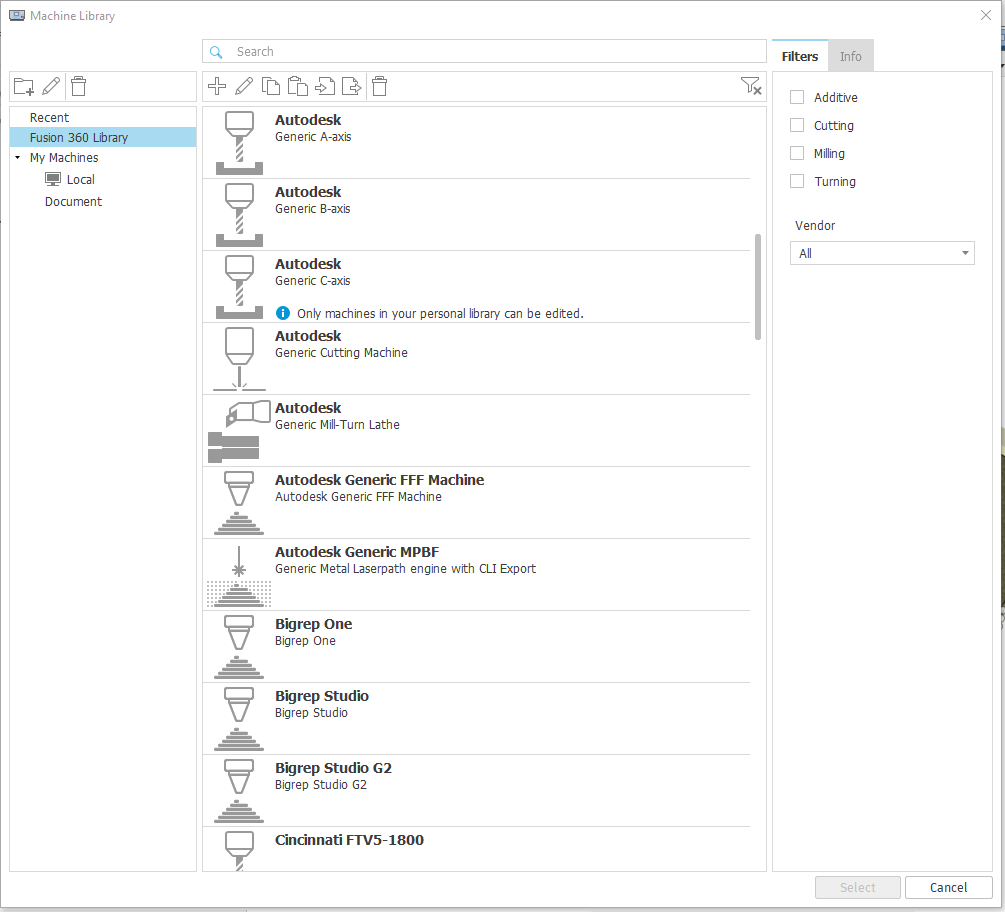
Task: Select the Generic C-axis text row
Action: click(313, 281)
